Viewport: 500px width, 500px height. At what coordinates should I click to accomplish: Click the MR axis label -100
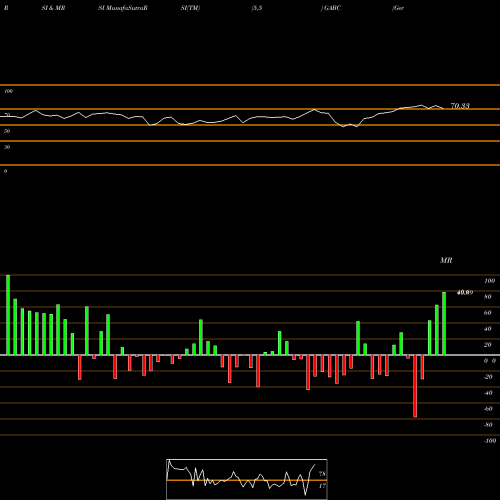(x=490, y=441)
